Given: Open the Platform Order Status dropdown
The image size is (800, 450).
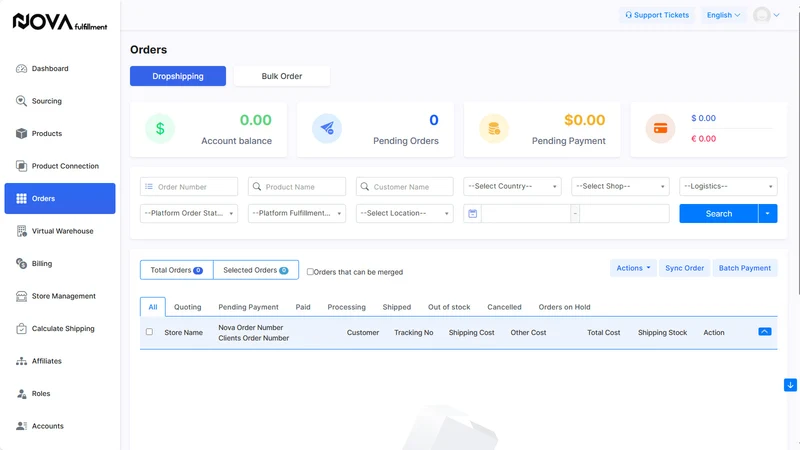Looking at the screenshot, I should (189, 213).
